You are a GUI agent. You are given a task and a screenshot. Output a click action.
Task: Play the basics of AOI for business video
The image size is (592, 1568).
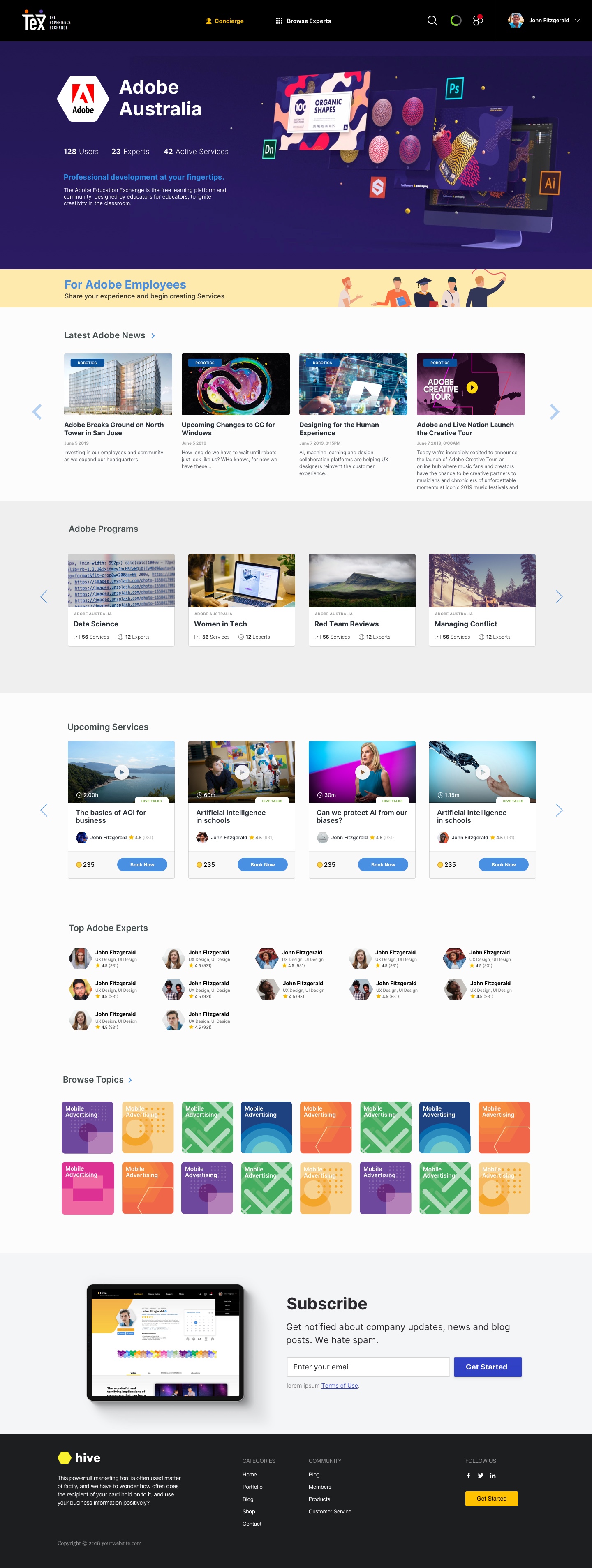coord(122,772)
